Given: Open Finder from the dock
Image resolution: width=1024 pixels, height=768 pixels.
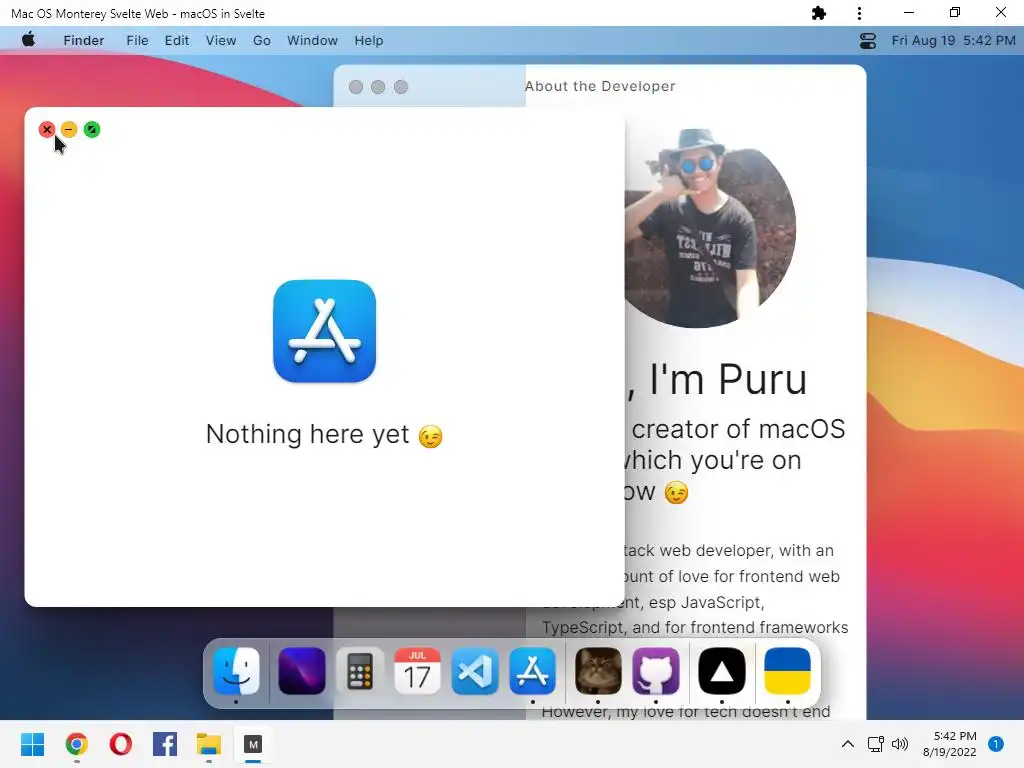Looking at the screenshot, I should pos(236,671).
